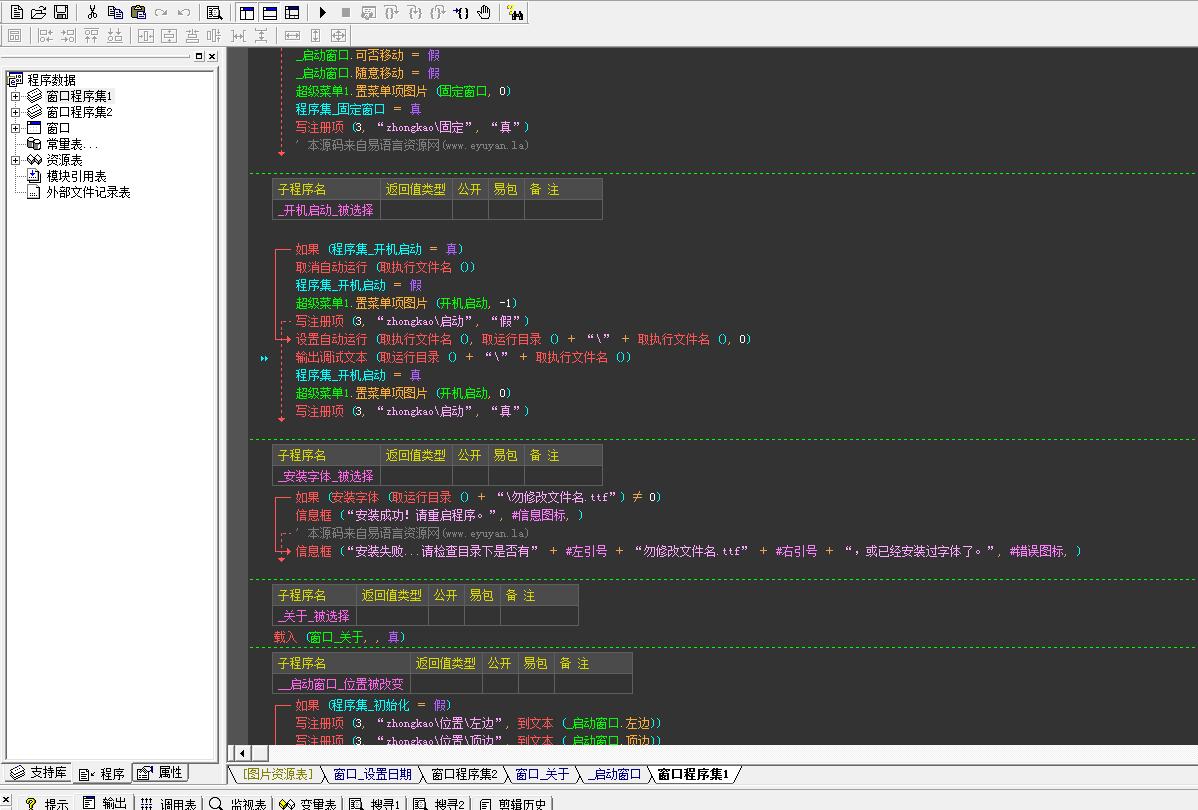
Task: Select 外部文件记录表 tree item
Action: click(x=88, y=193)
